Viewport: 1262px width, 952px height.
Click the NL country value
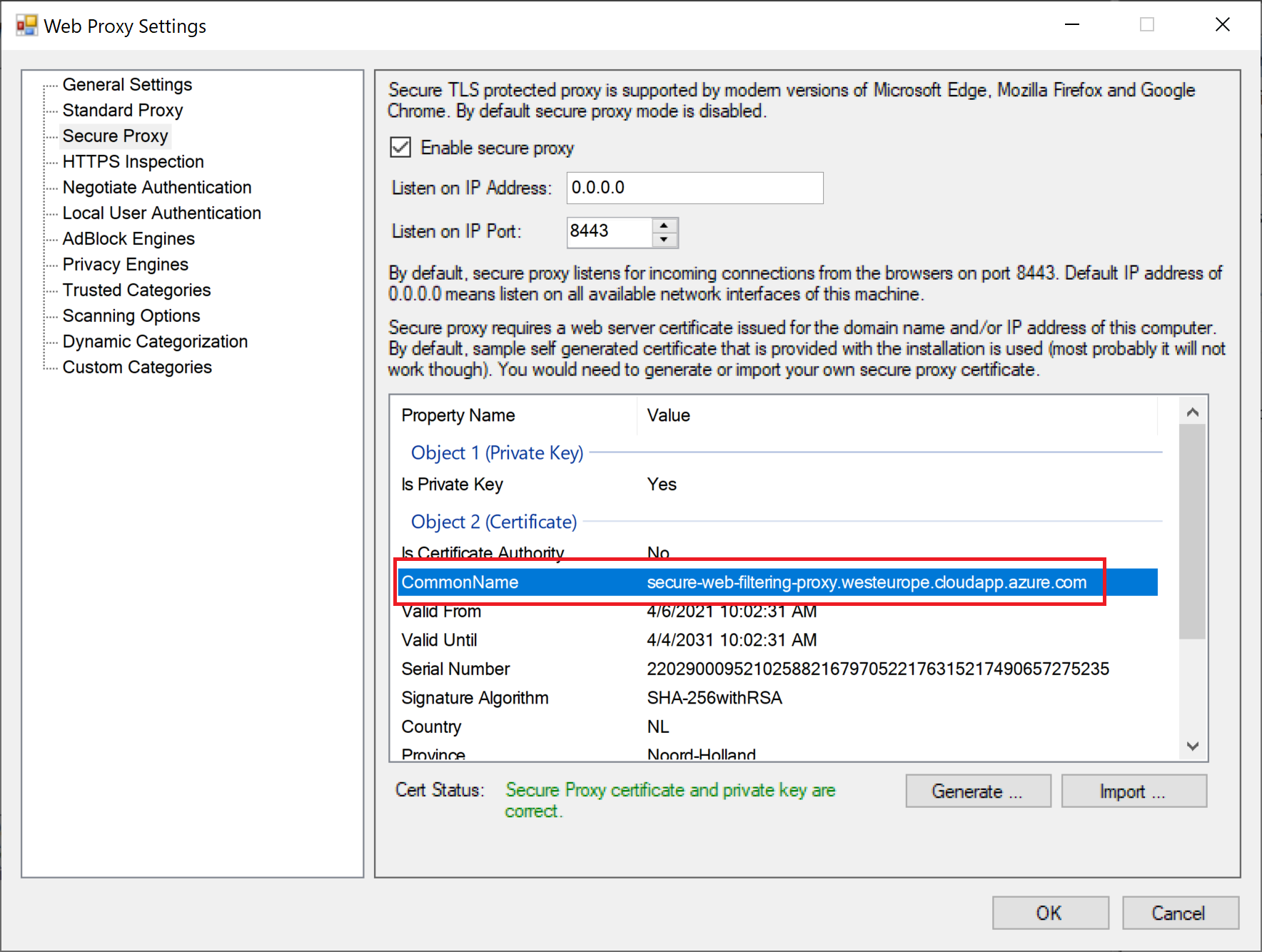tap(658, 726)
